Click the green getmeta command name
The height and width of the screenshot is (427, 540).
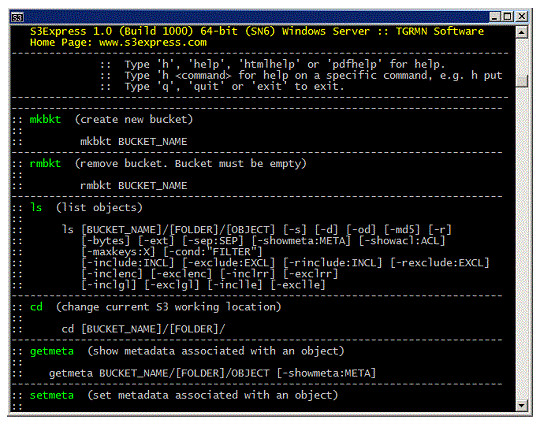point(52,352)
